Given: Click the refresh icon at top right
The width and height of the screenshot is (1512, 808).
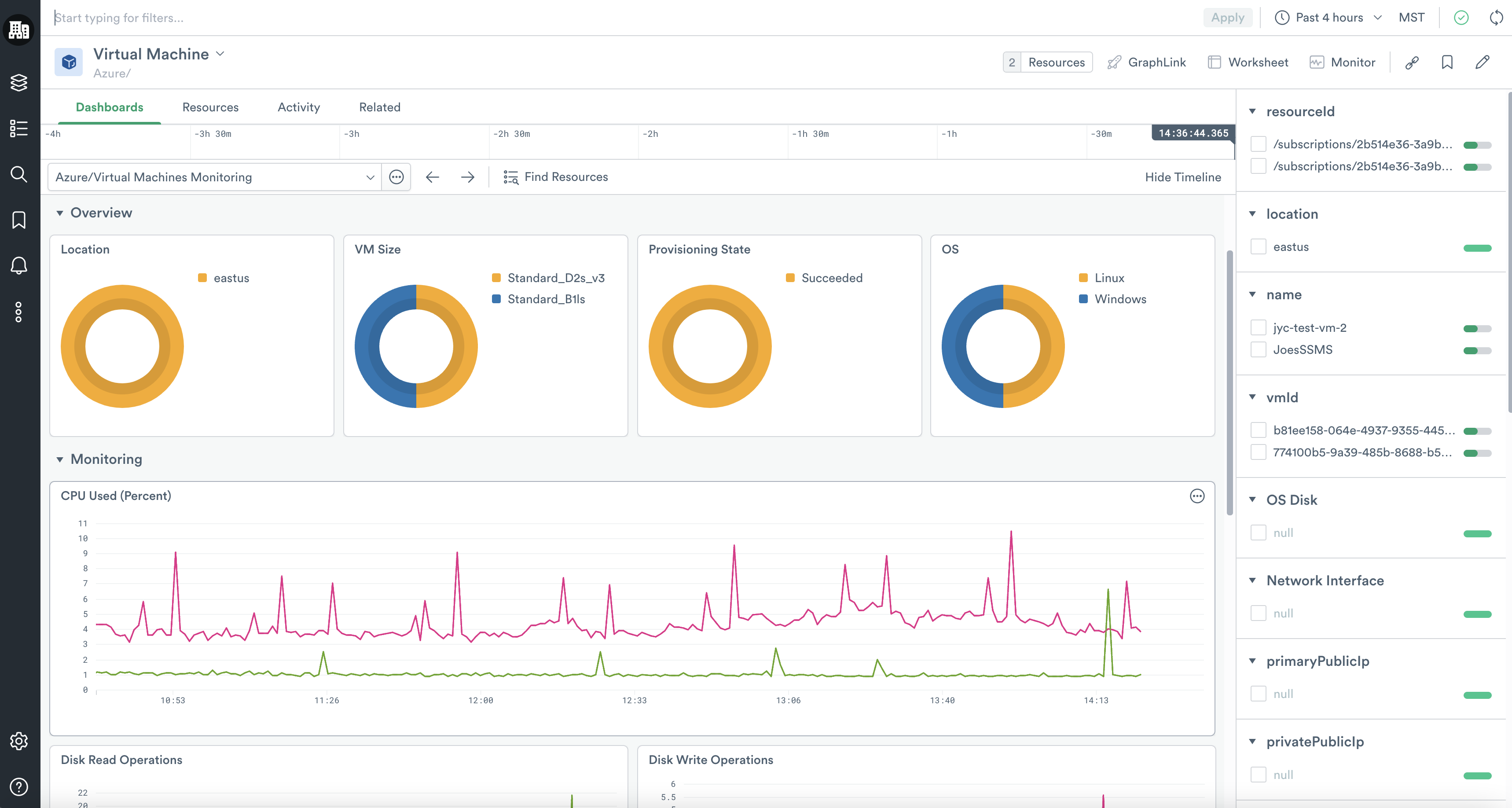Looking at the screenshot, I should coord(1496,18).
